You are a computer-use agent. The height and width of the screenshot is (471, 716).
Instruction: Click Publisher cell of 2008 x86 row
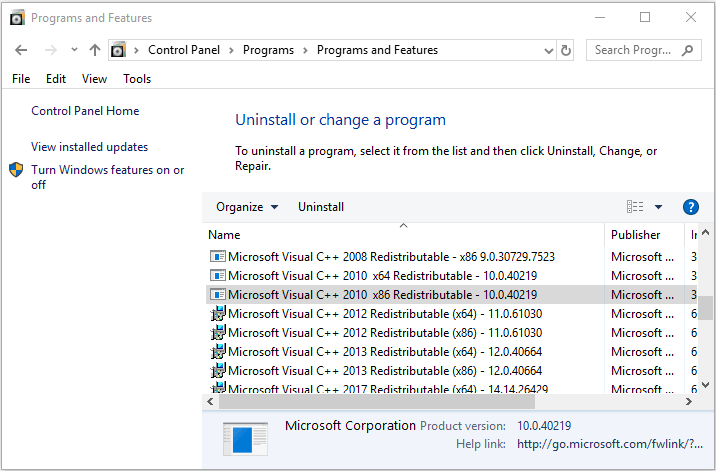(643, 257)
